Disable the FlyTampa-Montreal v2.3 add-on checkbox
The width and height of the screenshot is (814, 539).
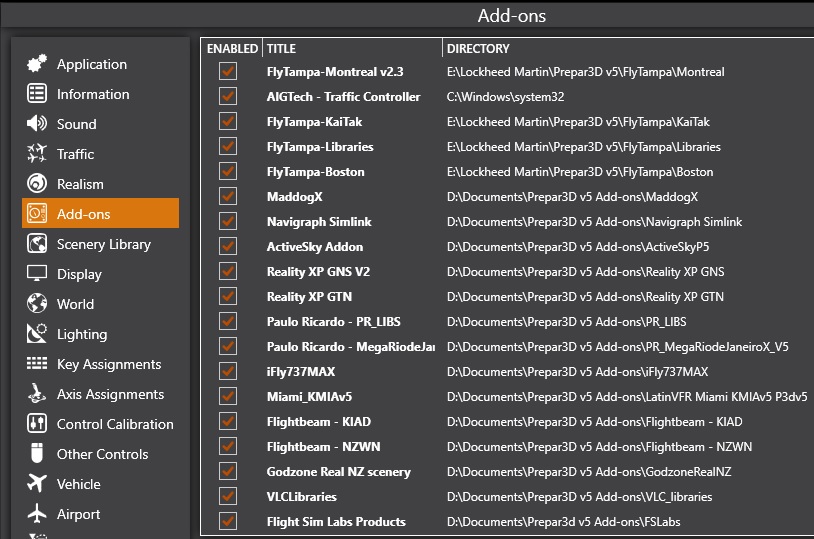(227, 71)
